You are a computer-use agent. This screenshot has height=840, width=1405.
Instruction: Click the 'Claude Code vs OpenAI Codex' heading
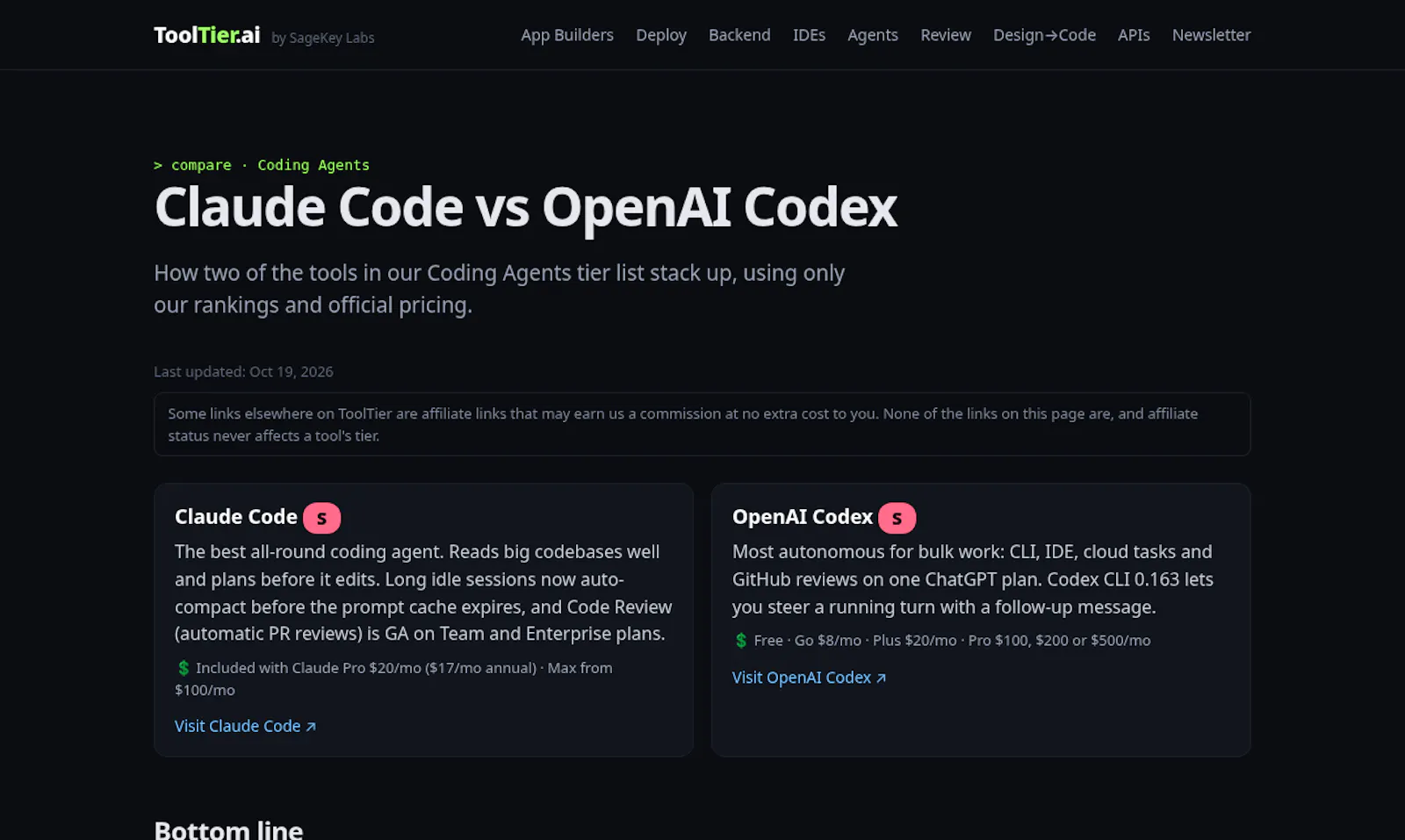526,208
